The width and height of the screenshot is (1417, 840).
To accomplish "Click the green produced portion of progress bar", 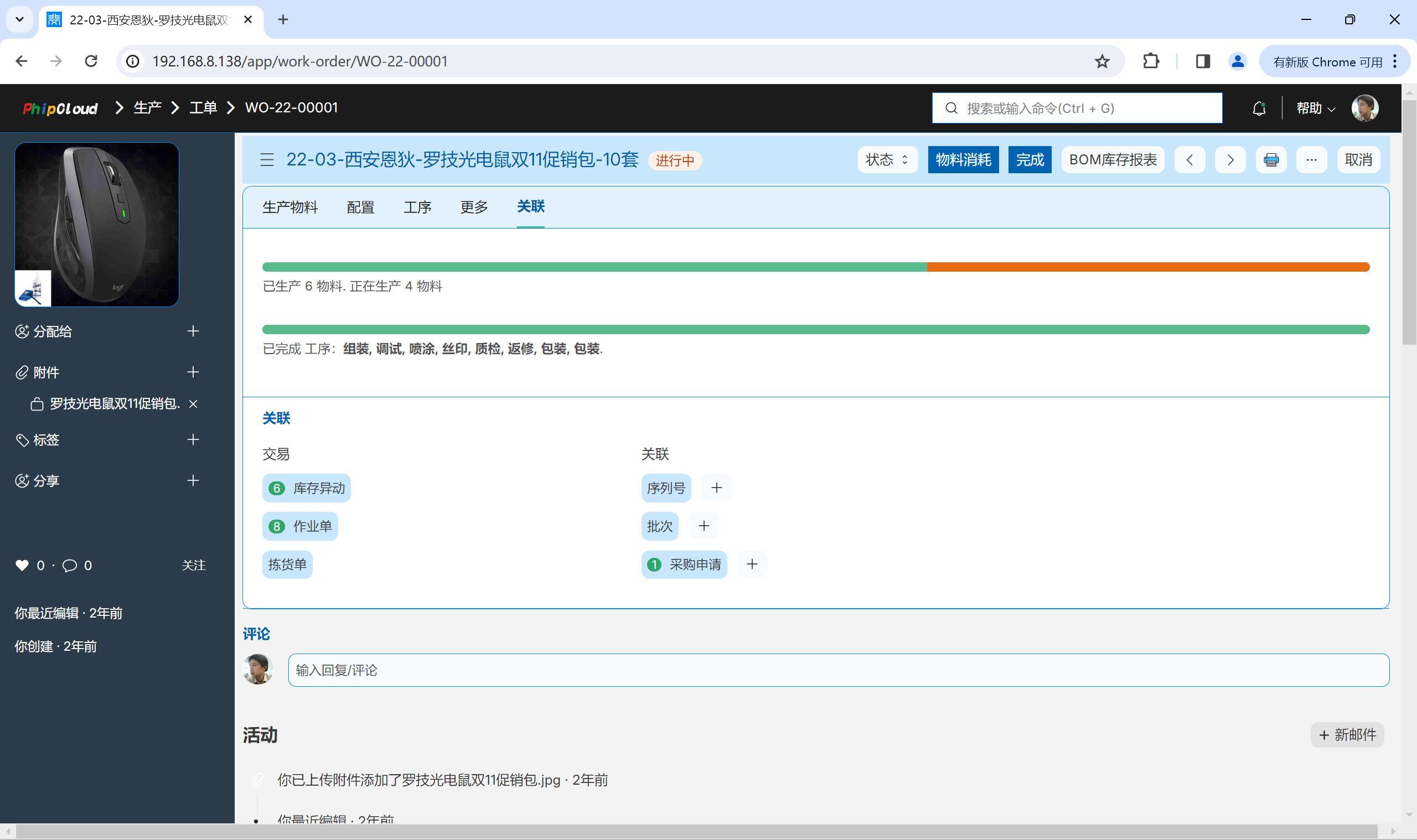I will pos(594,267).
